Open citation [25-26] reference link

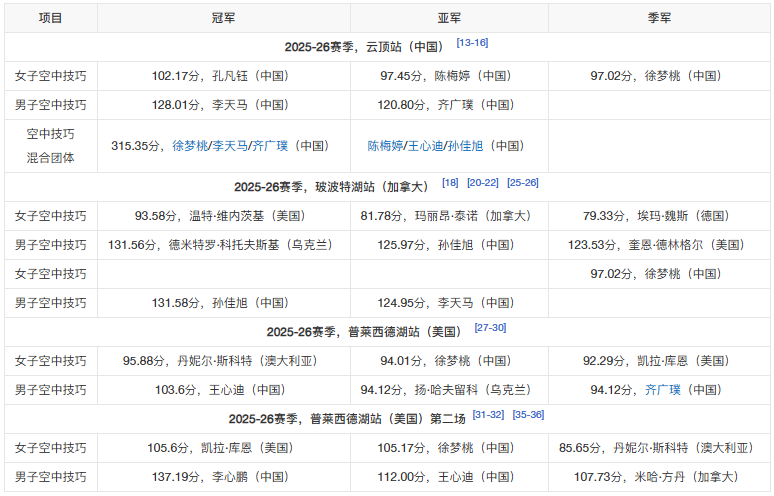pyautogui.click(x=523, y=183)
